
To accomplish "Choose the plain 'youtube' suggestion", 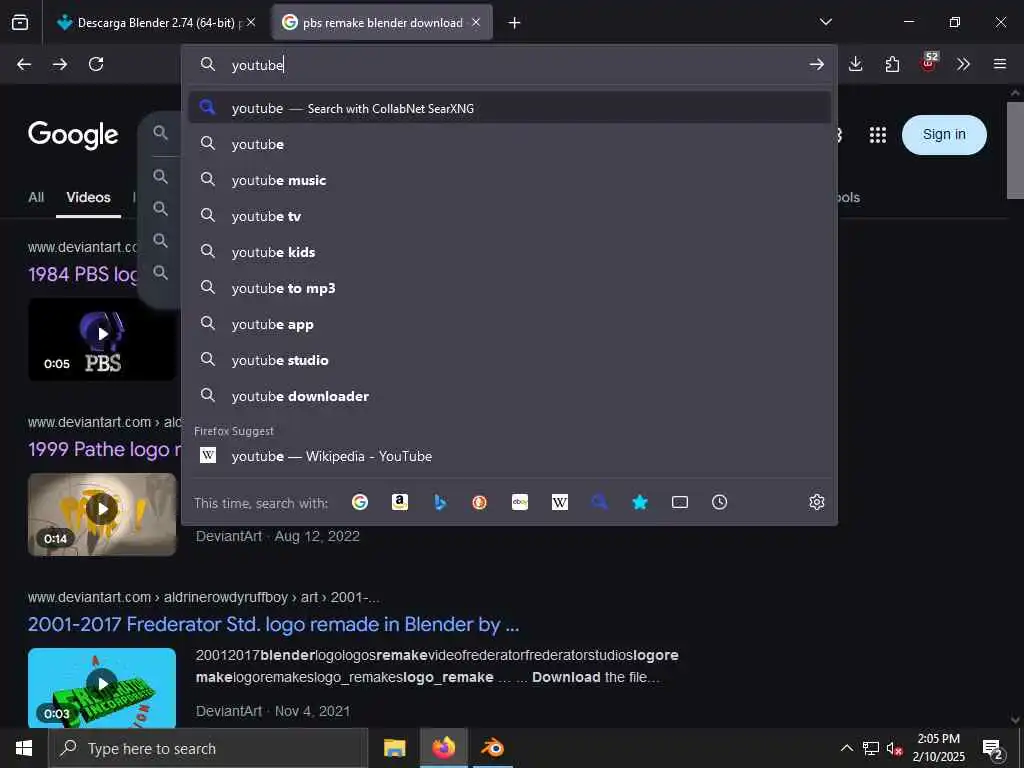I will coord(509,144).
